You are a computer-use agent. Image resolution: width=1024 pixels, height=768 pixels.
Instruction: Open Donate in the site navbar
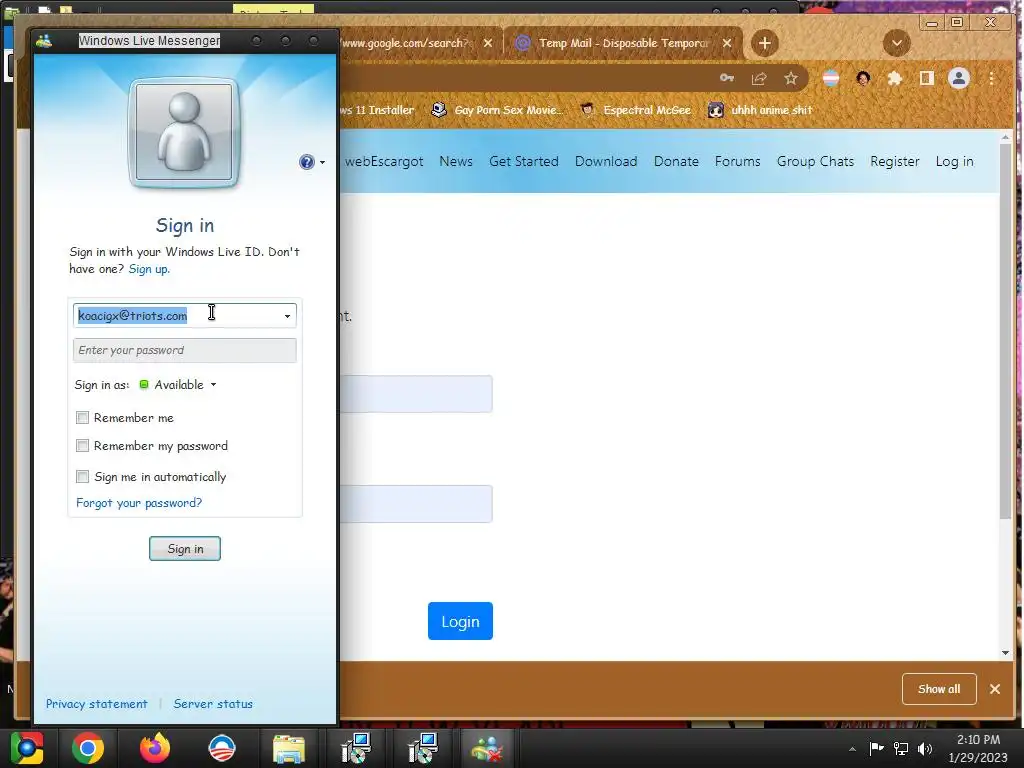click(676, 161)
